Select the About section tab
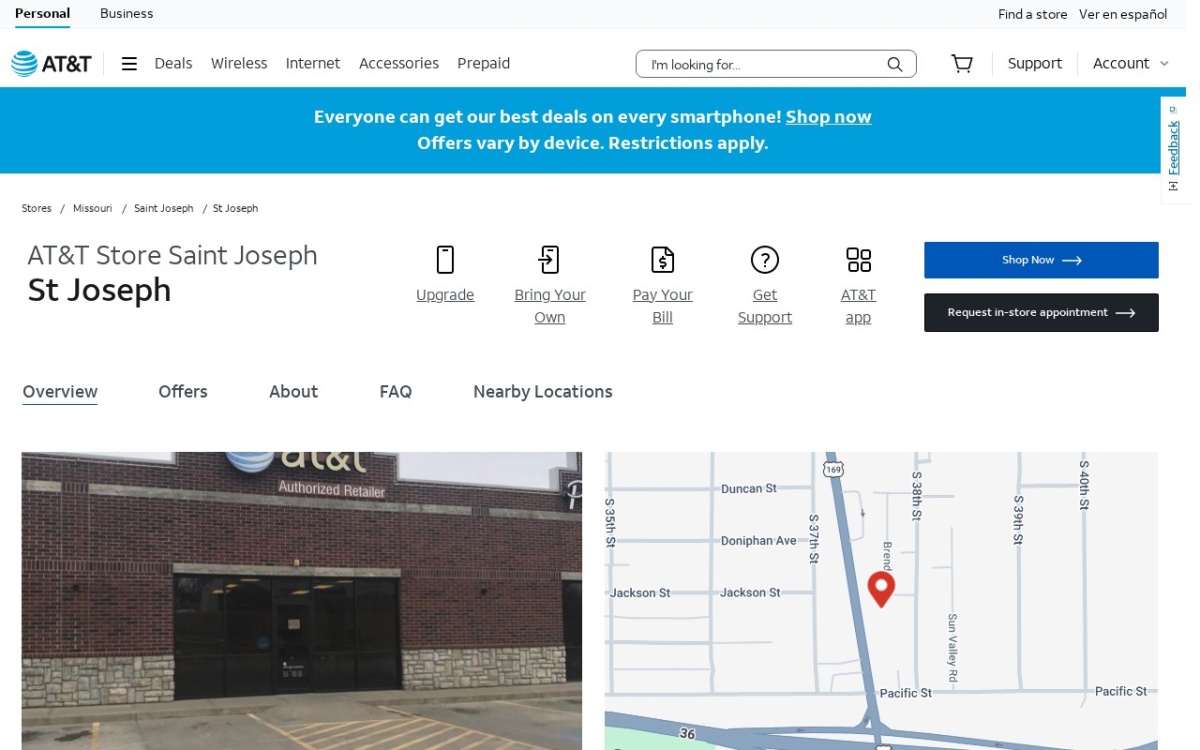 pos(293,392)
